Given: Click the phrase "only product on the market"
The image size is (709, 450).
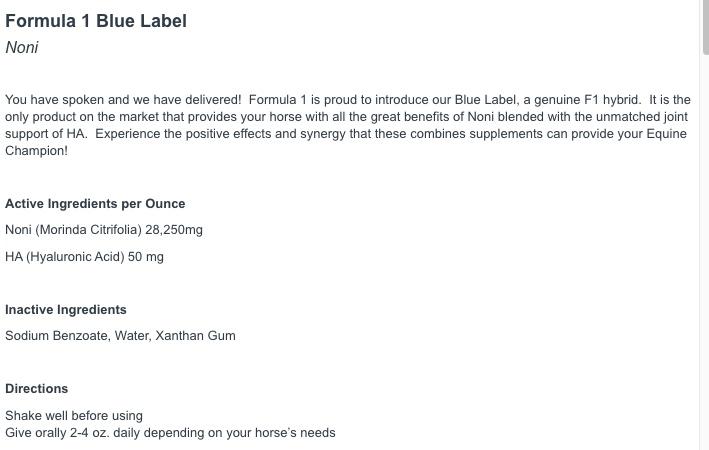Looking at the screenshot, I should pyautogui.click(x=82, y=117).
